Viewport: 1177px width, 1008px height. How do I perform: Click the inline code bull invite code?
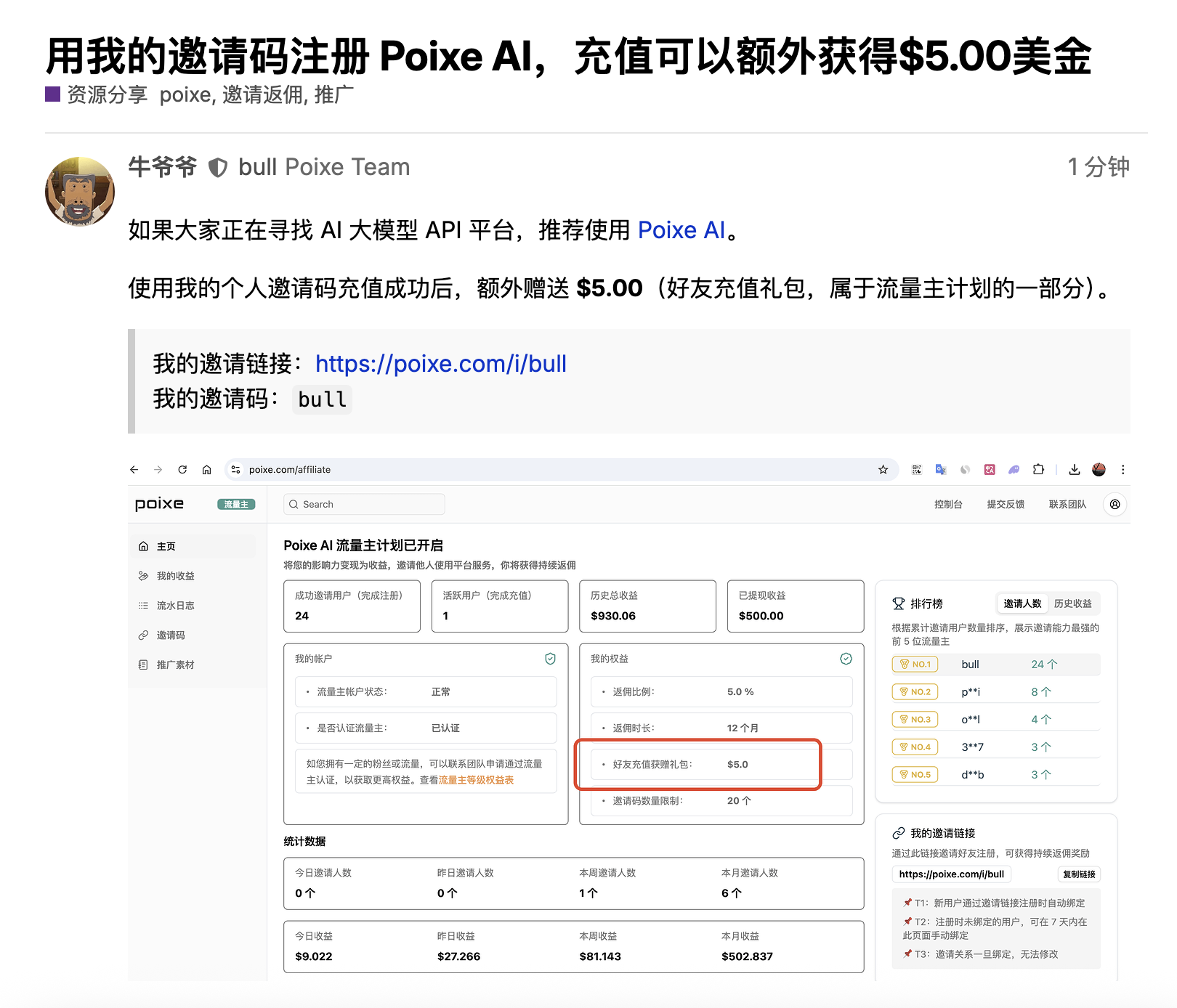point(323,399)
